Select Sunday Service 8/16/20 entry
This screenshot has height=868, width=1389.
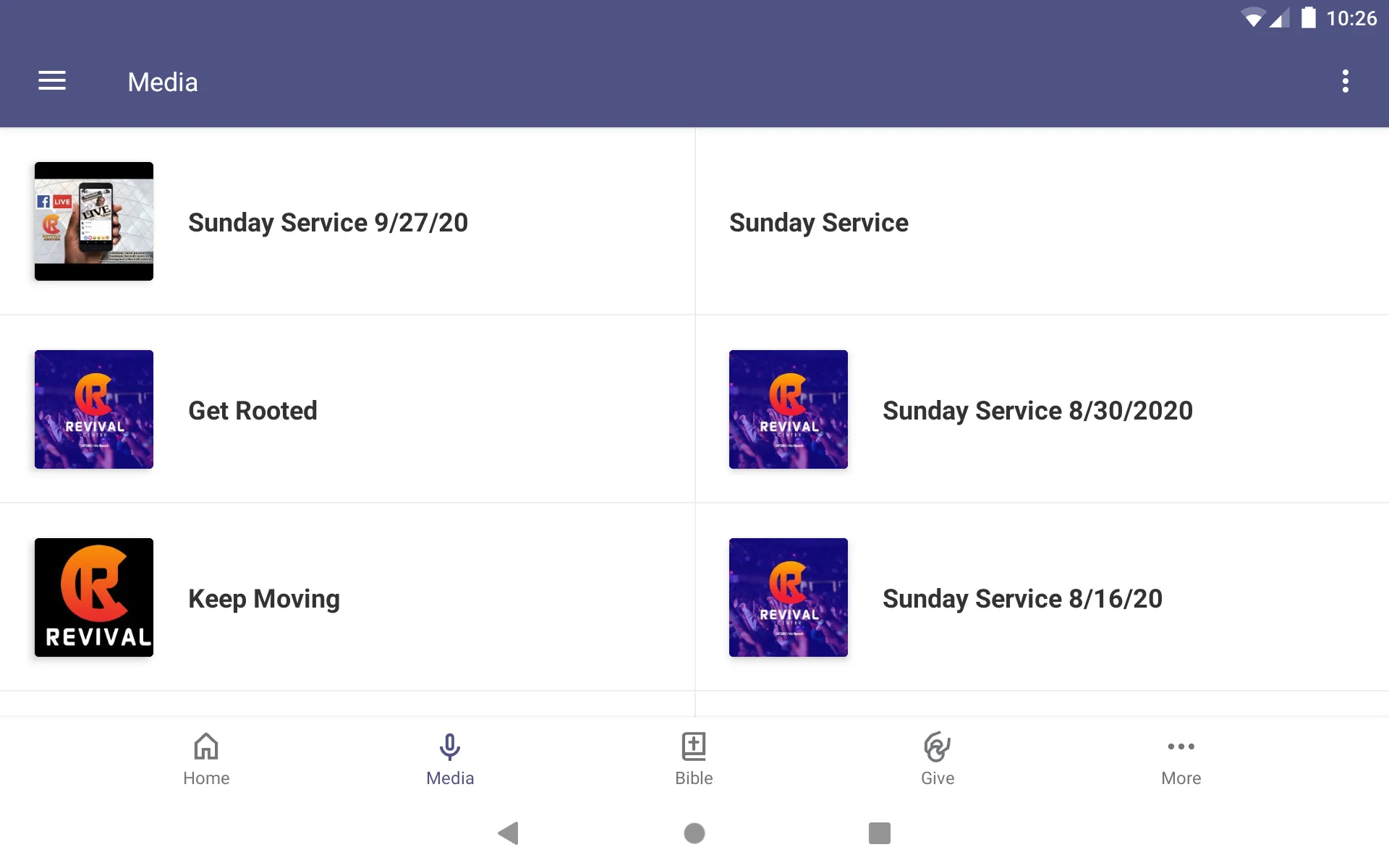[1041, 596]
